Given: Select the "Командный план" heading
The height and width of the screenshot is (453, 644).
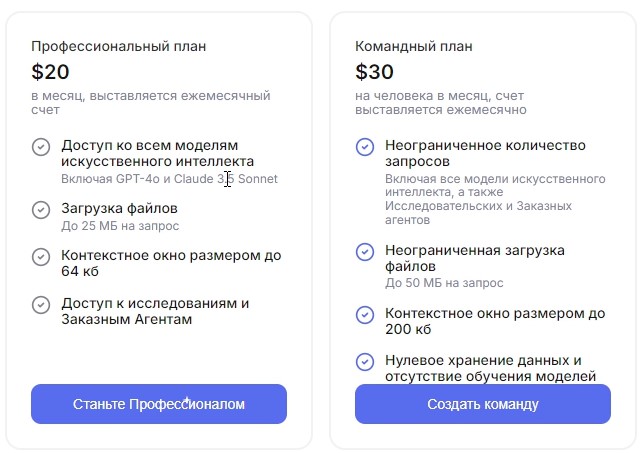Looking at the screenshot, I should (414, 46).
